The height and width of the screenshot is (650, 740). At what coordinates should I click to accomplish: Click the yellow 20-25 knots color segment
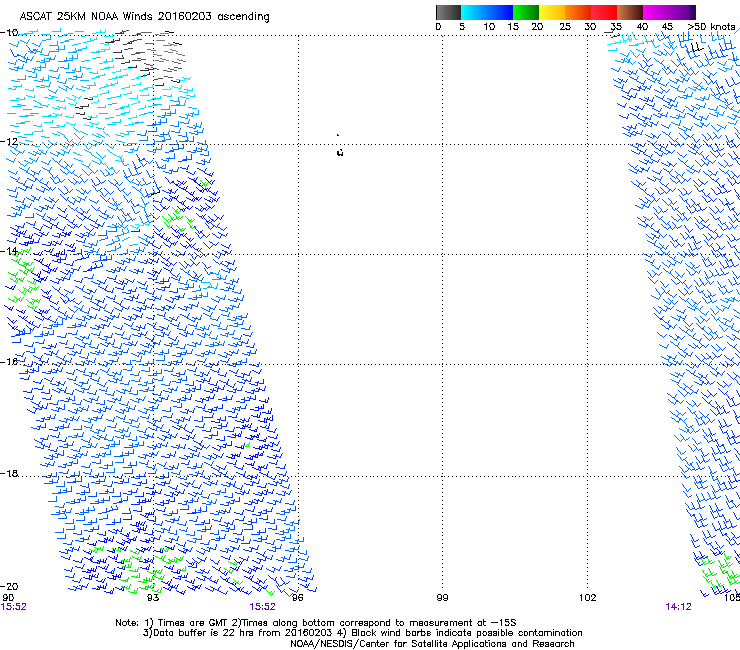(552, 12)
